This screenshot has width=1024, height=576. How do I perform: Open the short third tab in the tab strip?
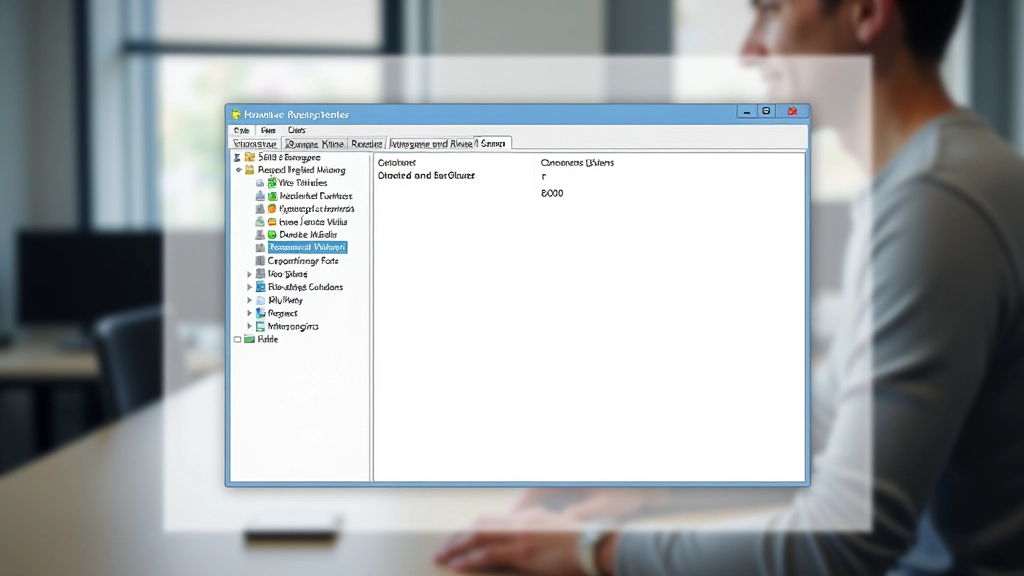[x=366, y=144]
